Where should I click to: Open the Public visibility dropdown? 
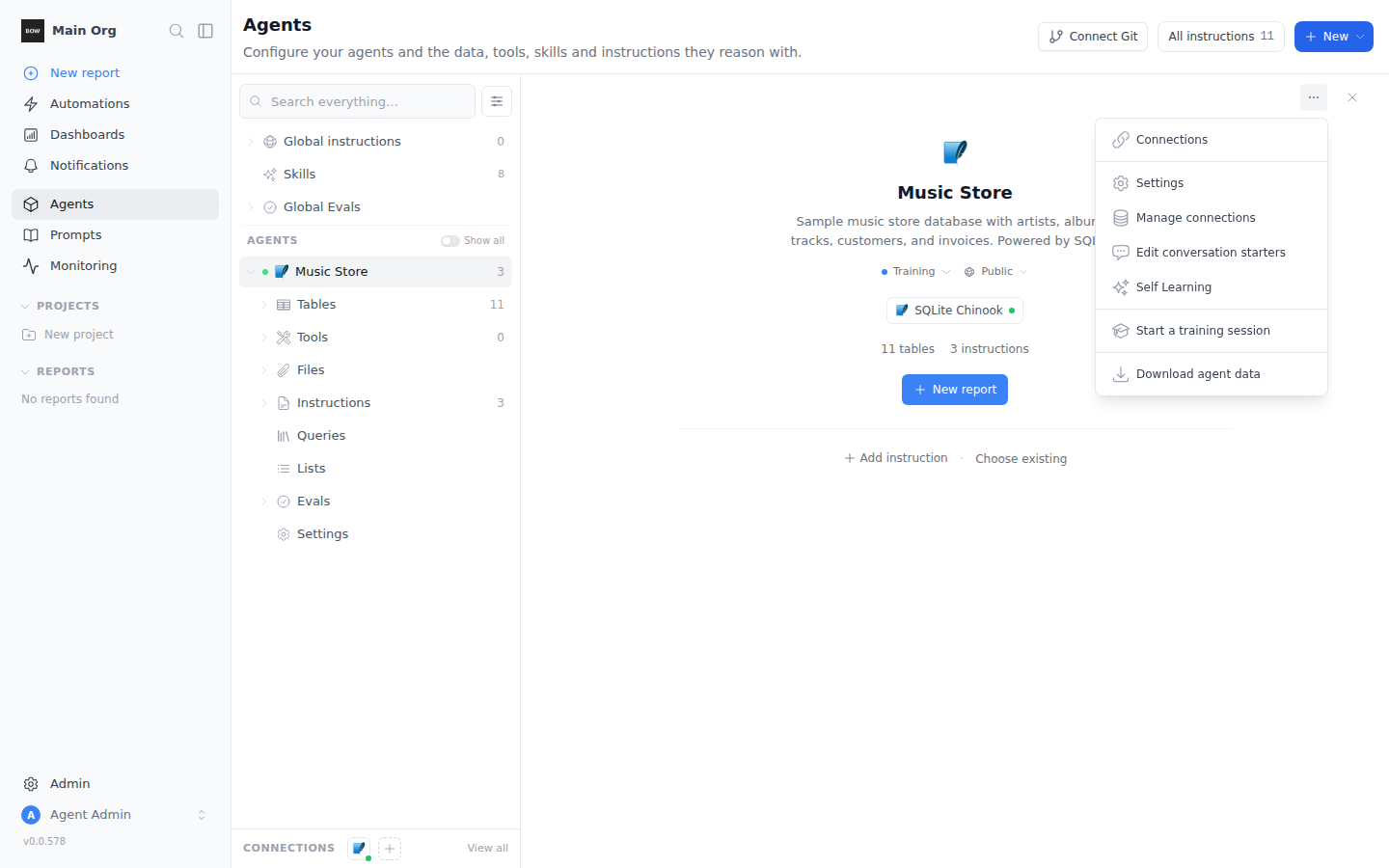coord(995,272)
